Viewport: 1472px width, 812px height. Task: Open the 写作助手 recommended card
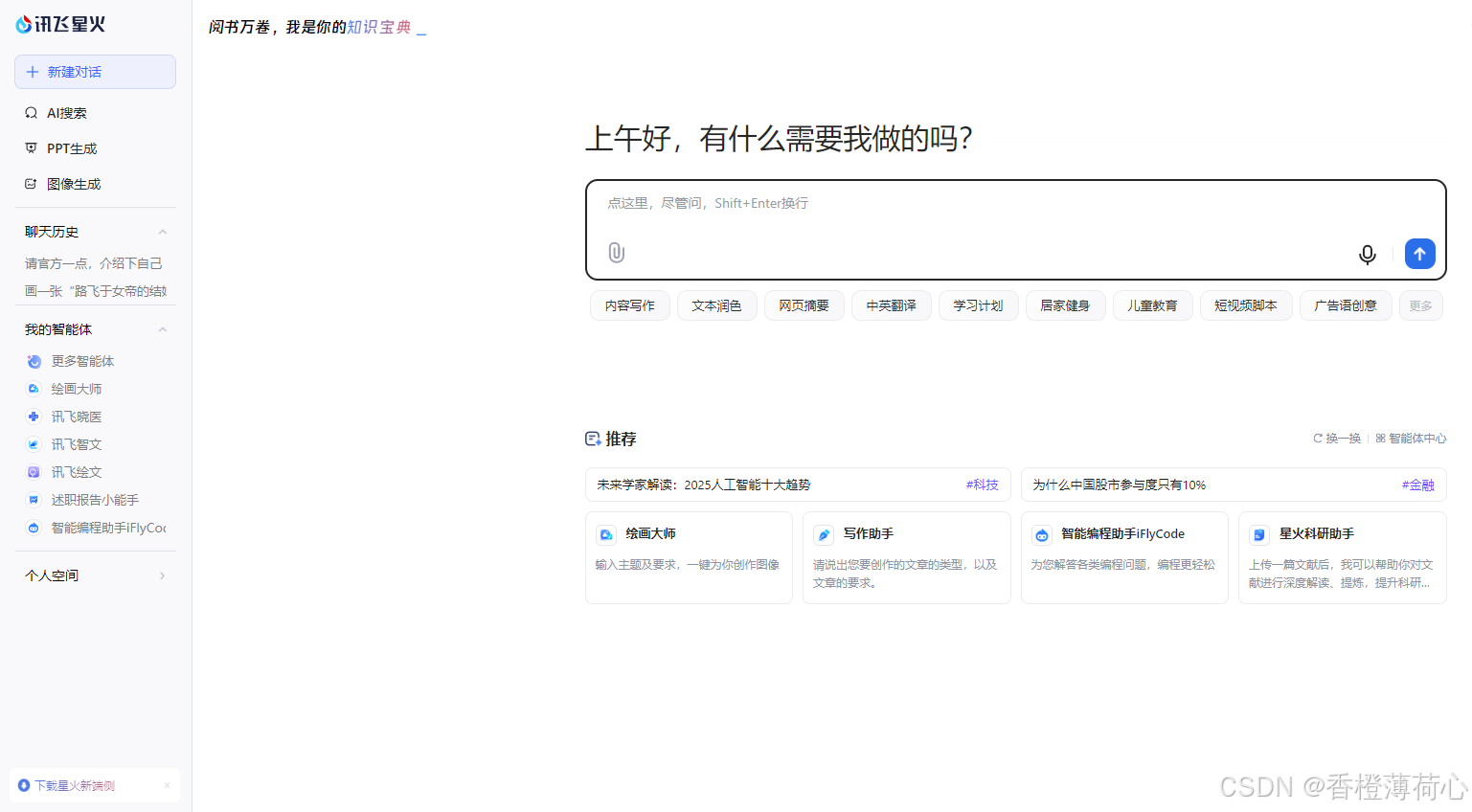coord(907,557)
